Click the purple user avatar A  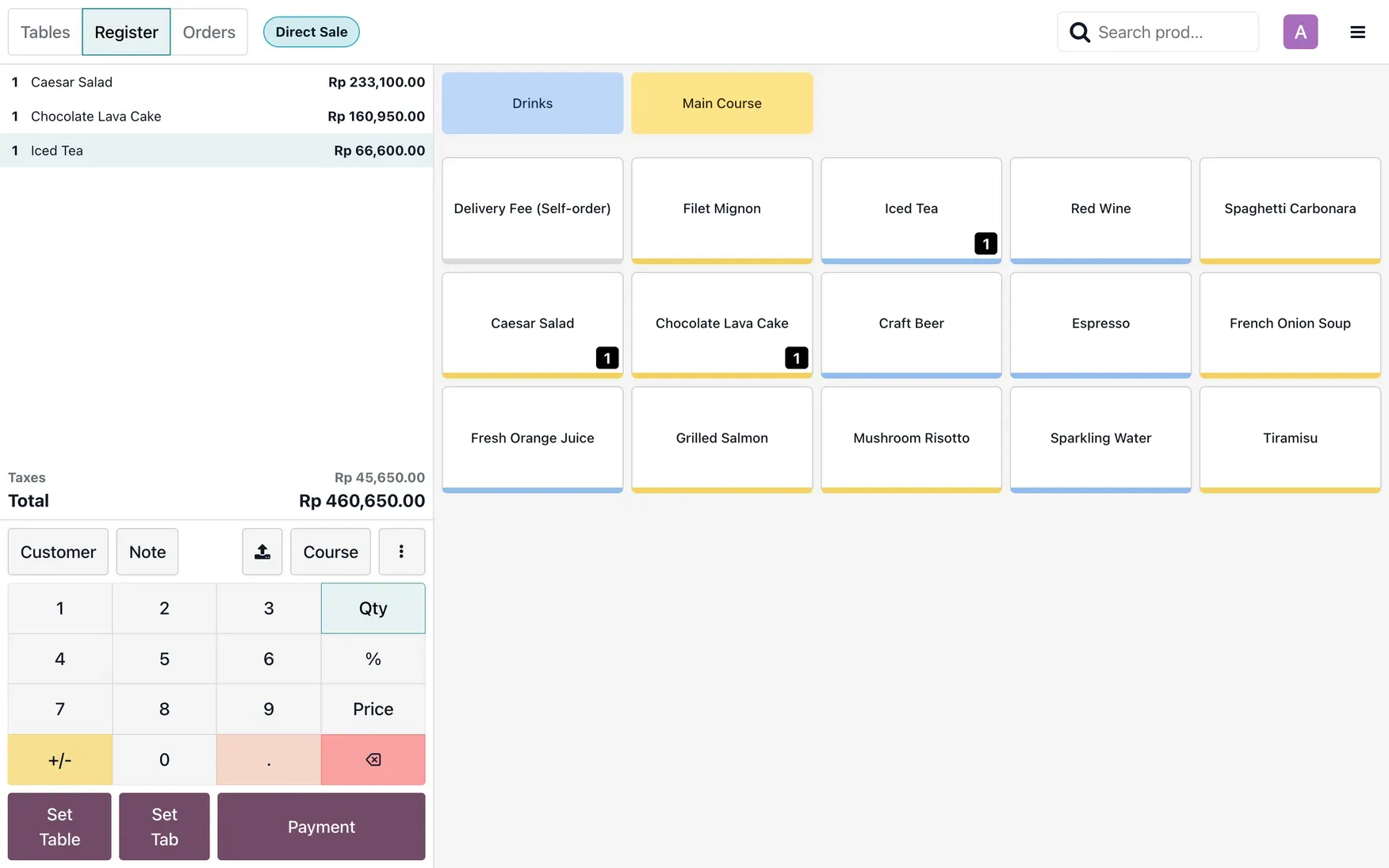point(1300,32)
